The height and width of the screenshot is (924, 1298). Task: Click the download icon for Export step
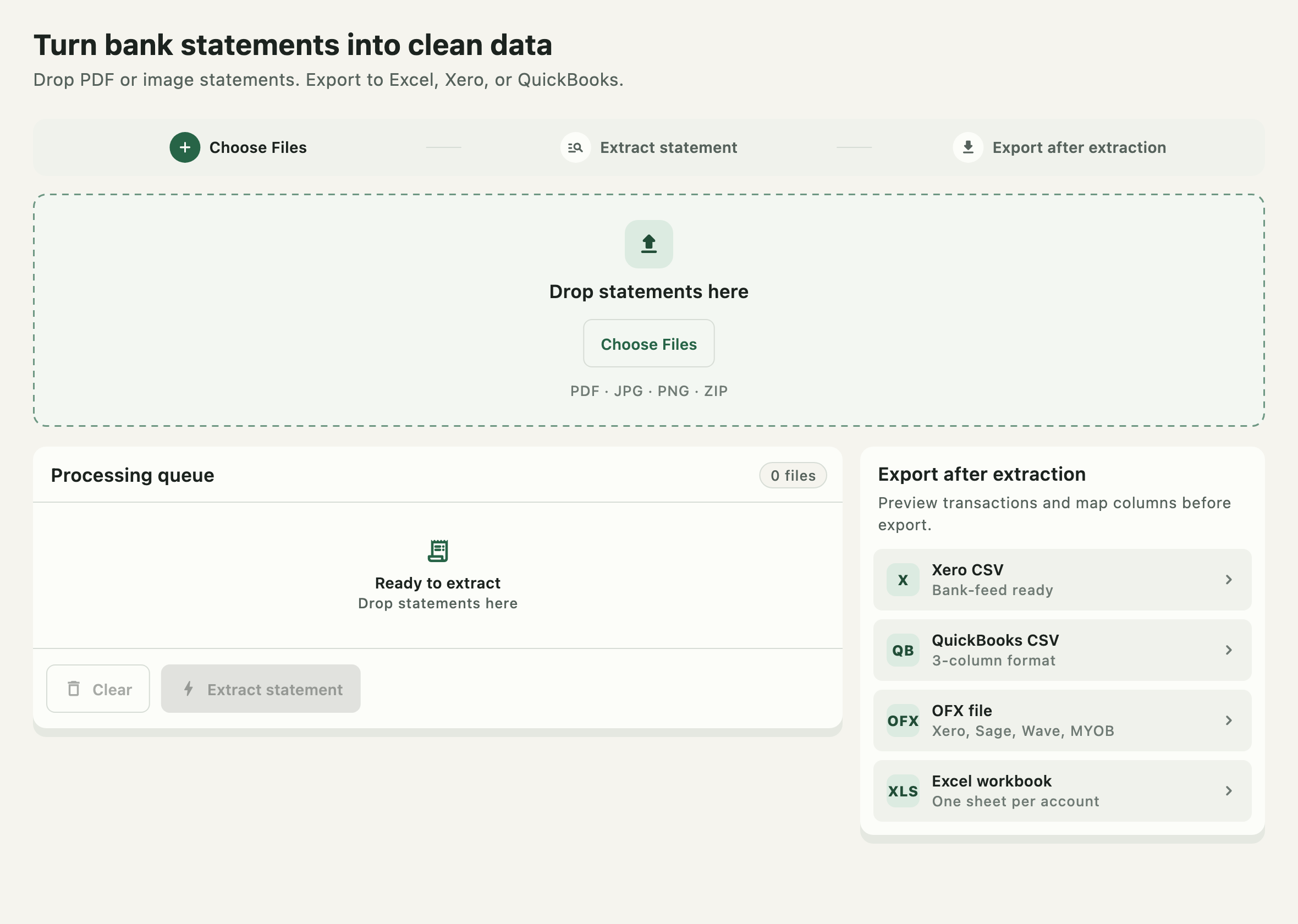967,147
